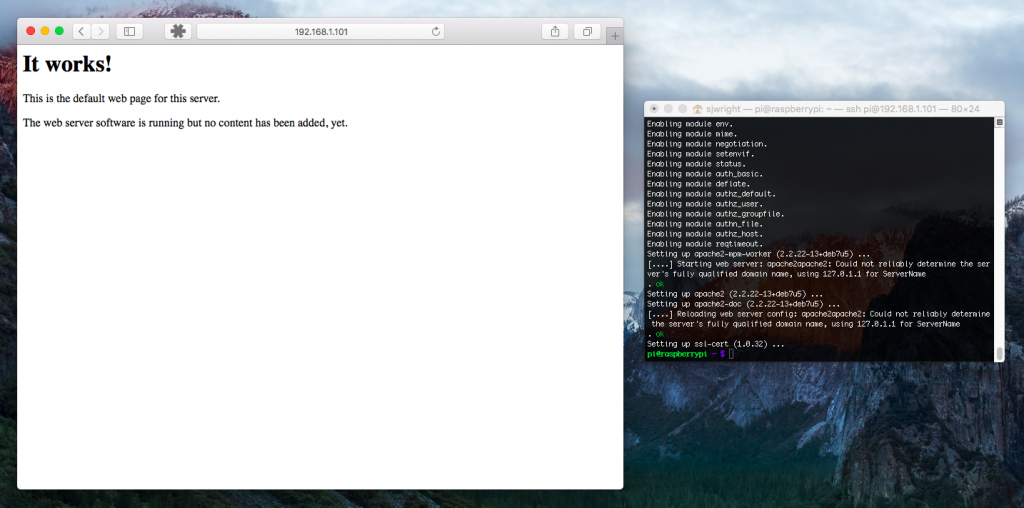Click the Terminal scrollbar thumb
Viewport: 1024px width, 508px height.
[999, 353]
